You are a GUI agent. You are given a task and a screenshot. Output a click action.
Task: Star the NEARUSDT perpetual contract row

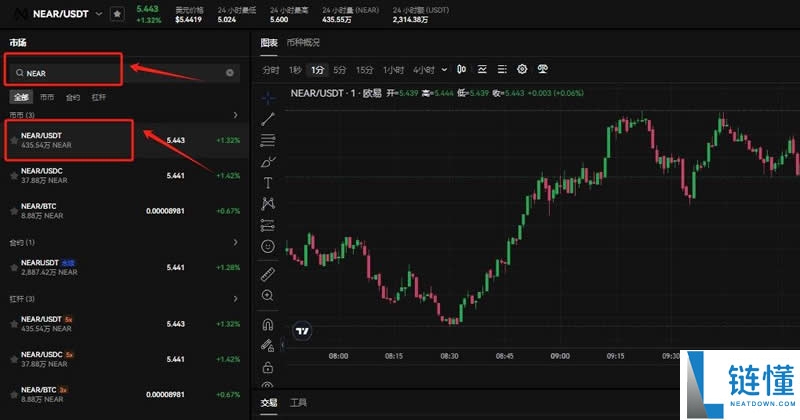tap(14, 267)
